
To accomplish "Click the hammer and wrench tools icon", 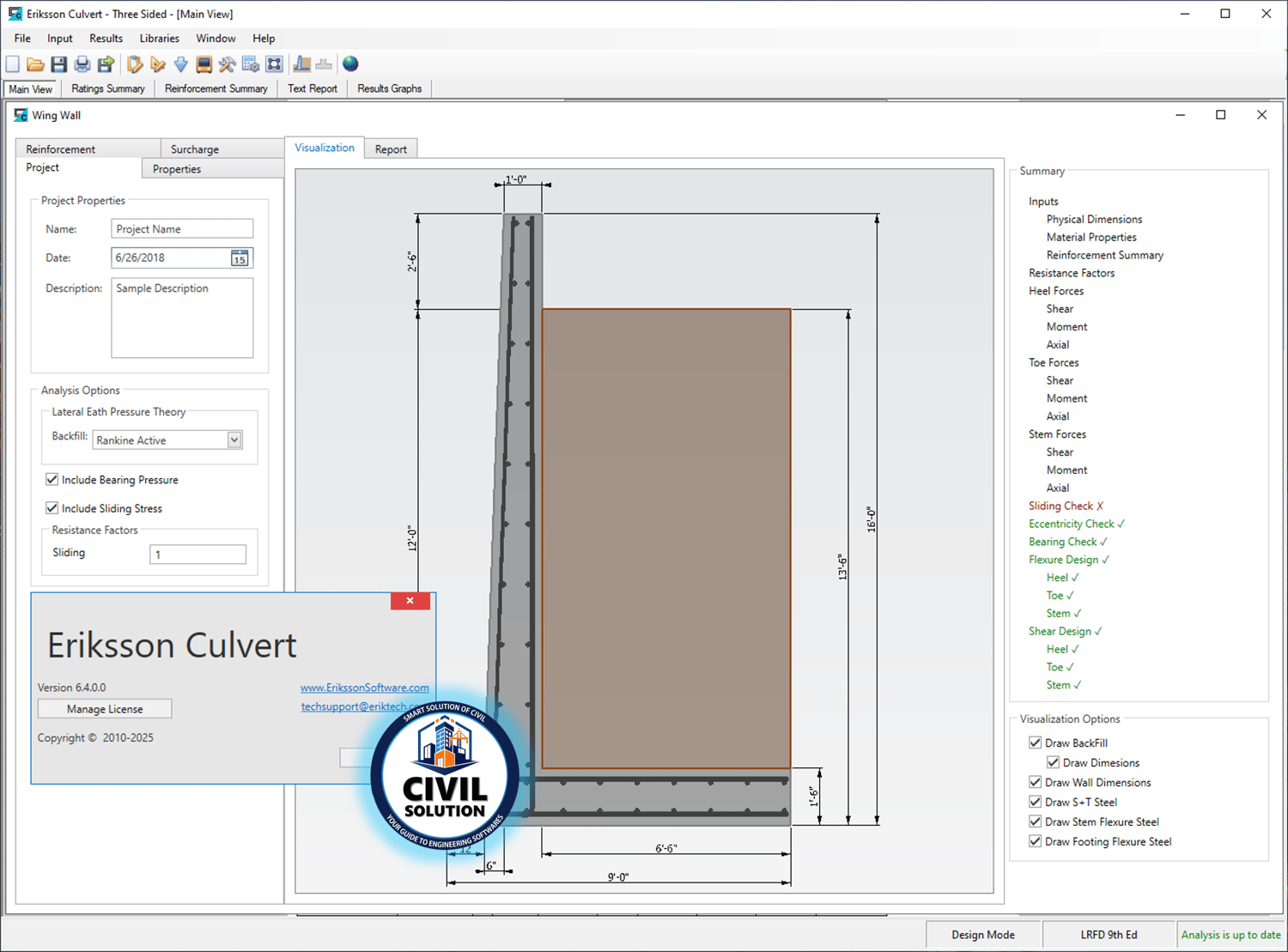I will pos(227,64).
